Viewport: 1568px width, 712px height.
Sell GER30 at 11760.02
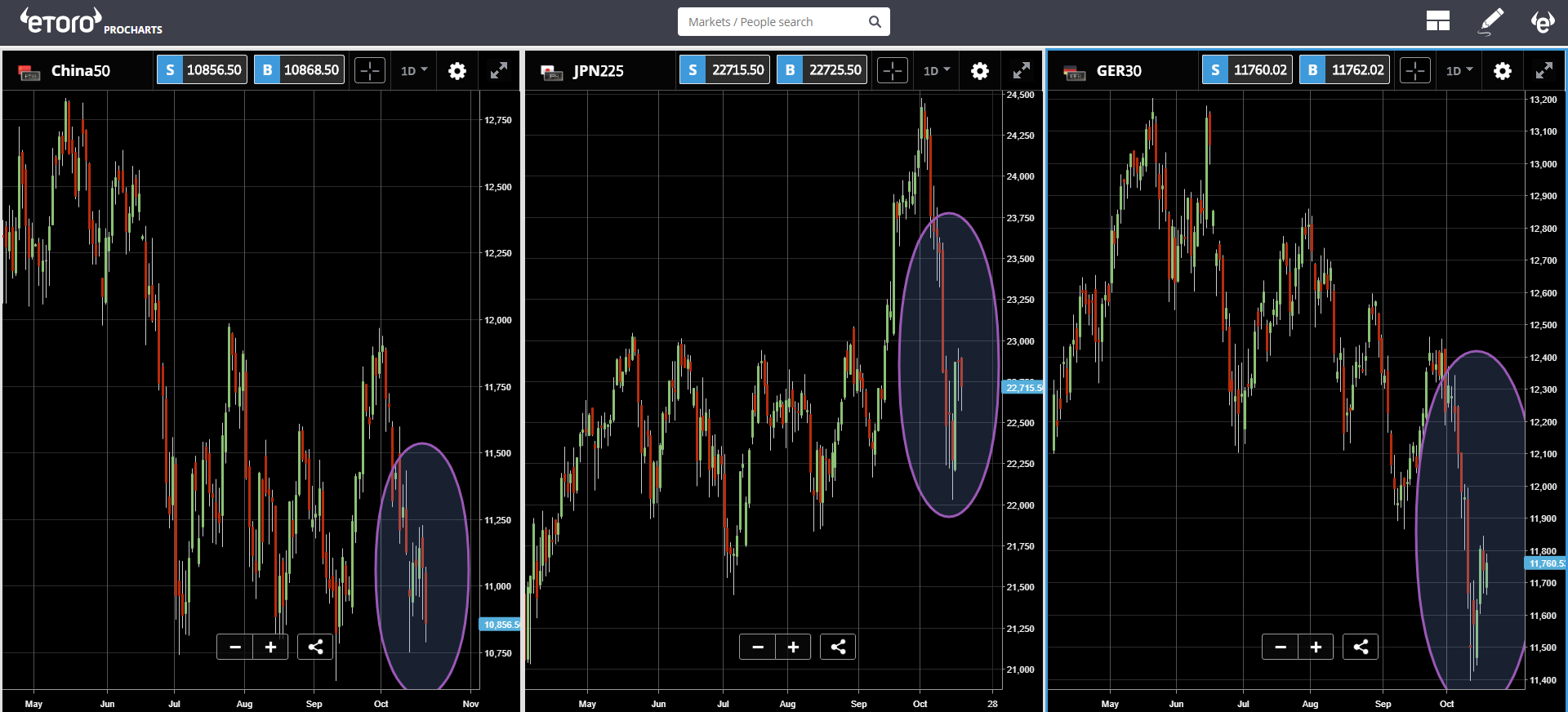pos(1247,70)
